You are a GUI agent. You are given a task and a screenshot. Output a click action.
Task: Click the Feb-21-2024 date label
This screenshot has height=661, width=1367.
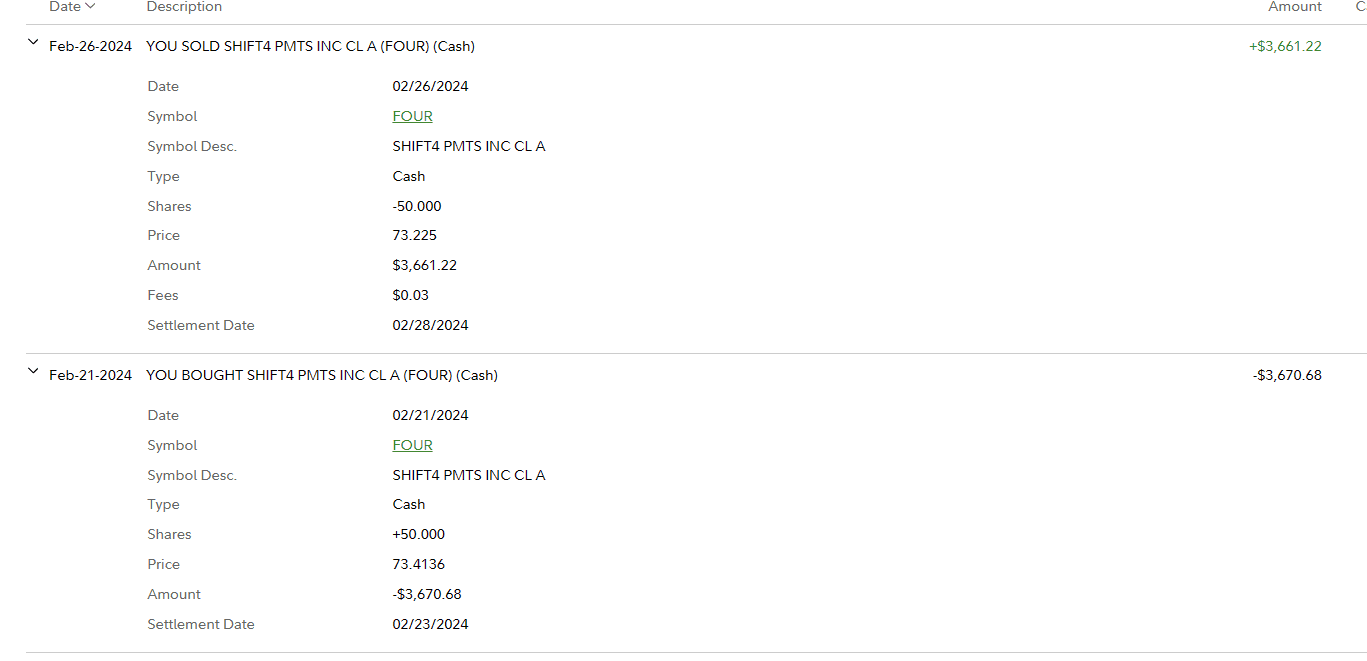click(90, 375)
